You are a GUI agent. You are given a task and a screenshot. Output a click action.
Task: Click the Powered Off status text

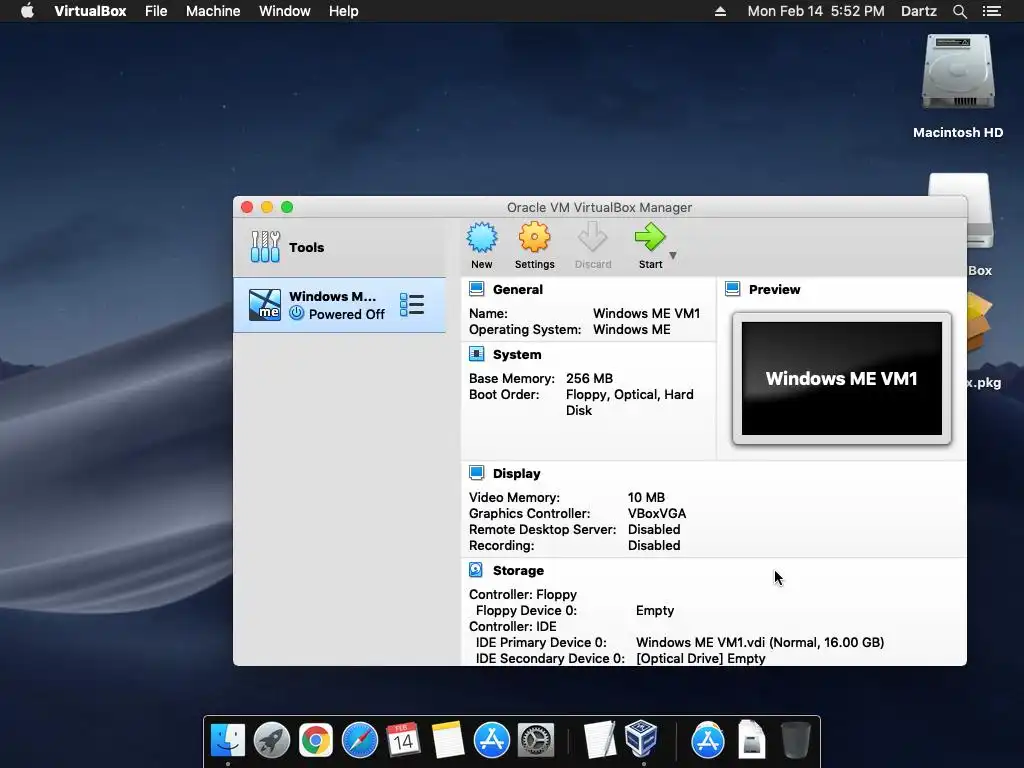point(347,314)
